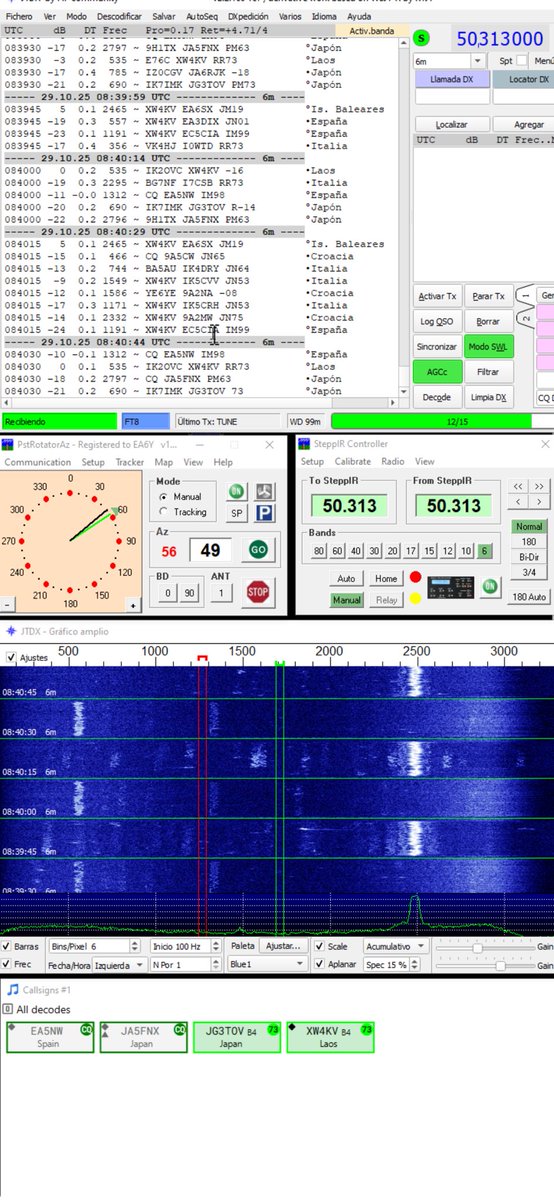Open the Decodificar menu
The width and height of the screenshot is (554, 1200).
coord(120,17)
